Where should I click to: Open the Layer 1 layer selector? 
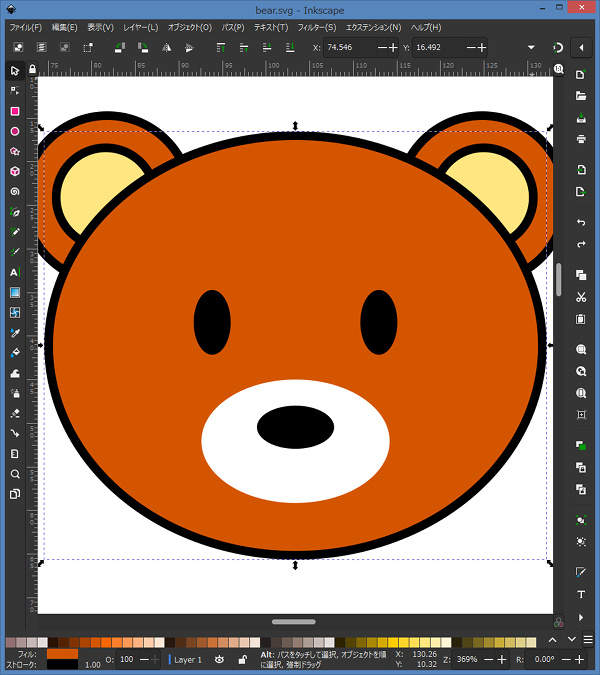pos(186,660)
